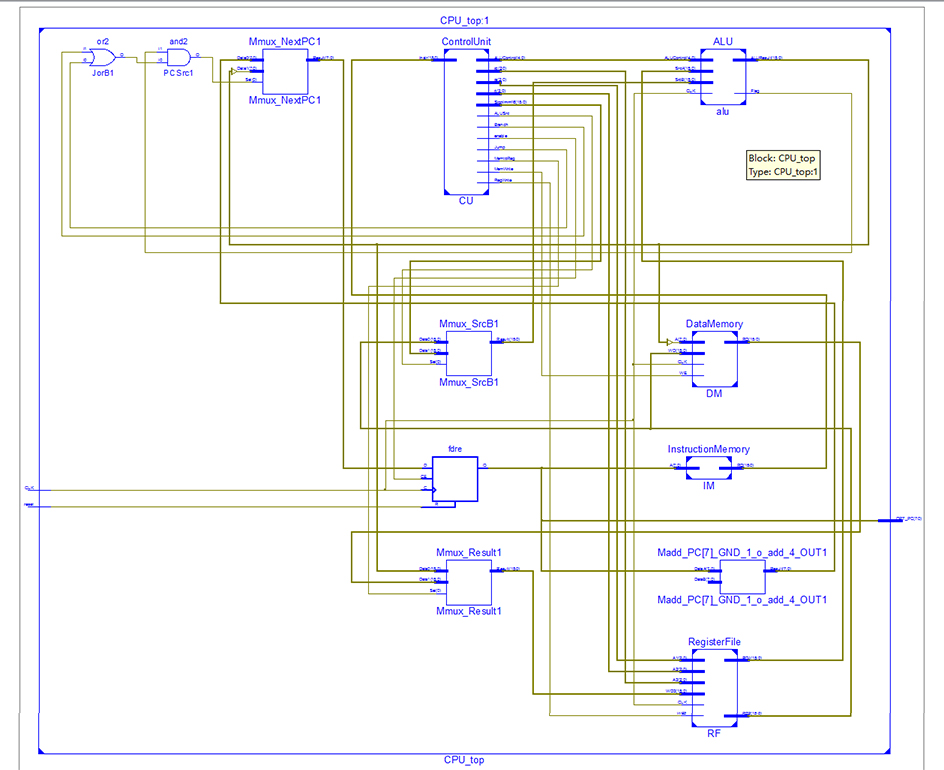
Task: Select the Mmux_SrcB1 multiplexer block
Action: (x=469, y=353)
